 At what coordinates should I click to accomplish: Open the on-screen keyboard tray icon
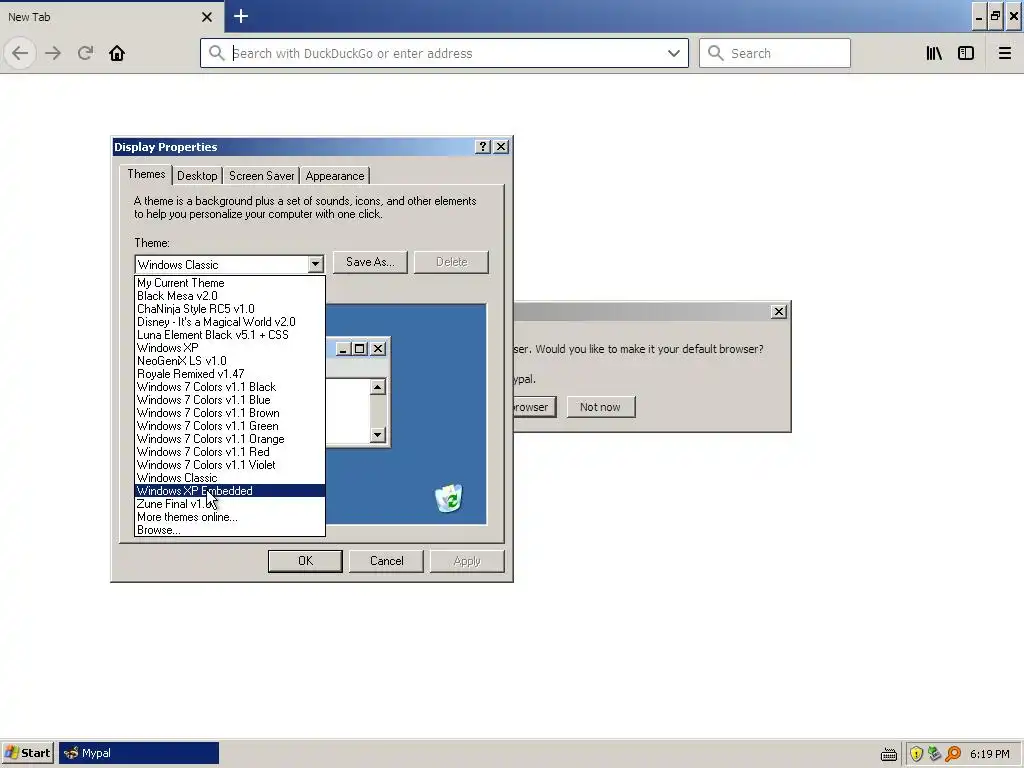[x=889, y=754]
